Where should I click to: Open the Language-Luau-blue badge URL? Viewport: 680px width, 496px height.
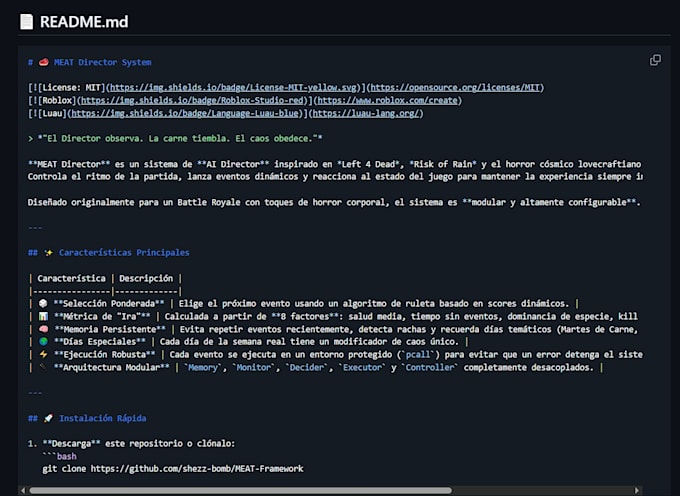[185, 114]
